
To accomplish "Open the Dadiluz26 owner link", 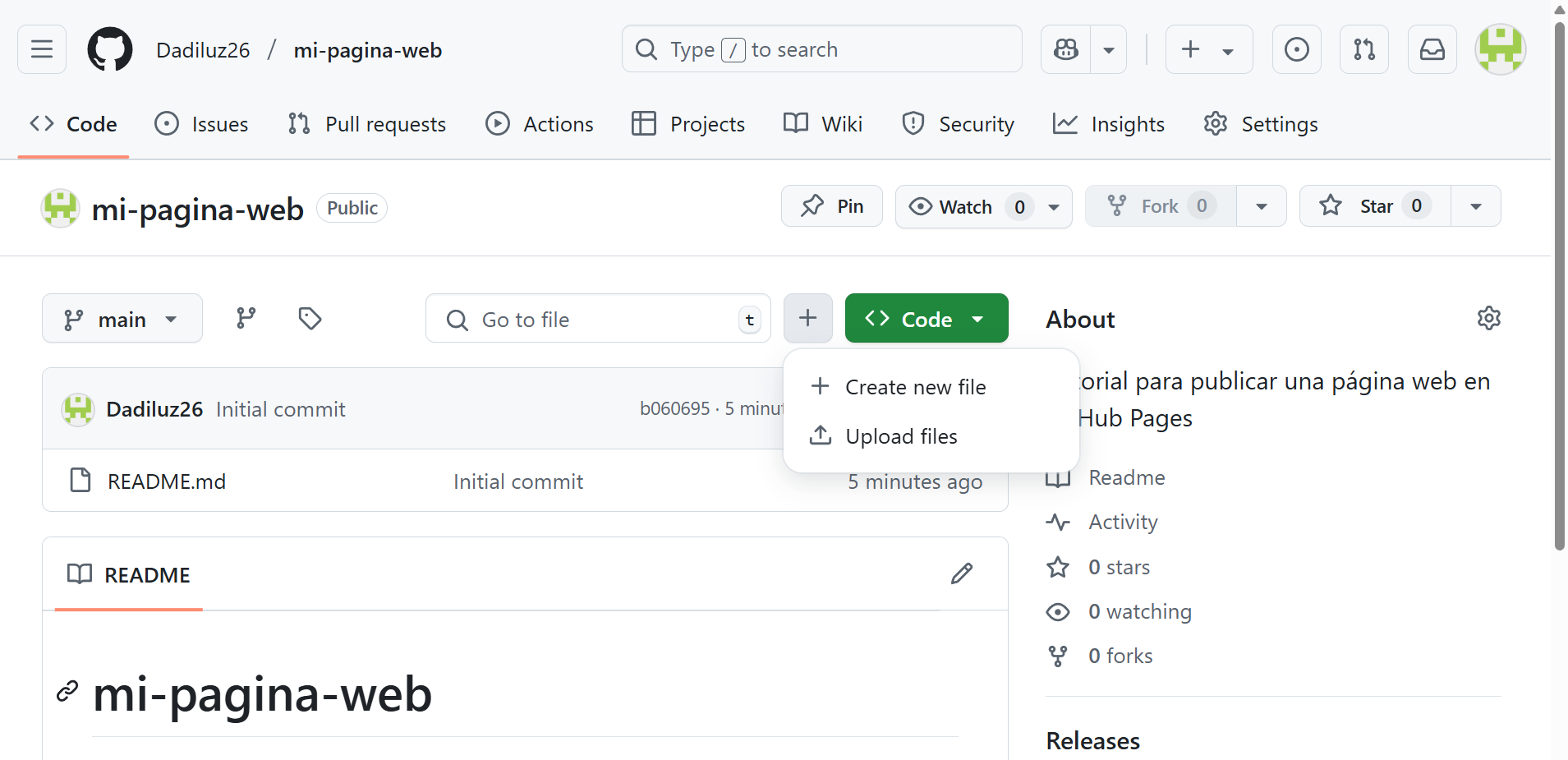I will 203,50.
